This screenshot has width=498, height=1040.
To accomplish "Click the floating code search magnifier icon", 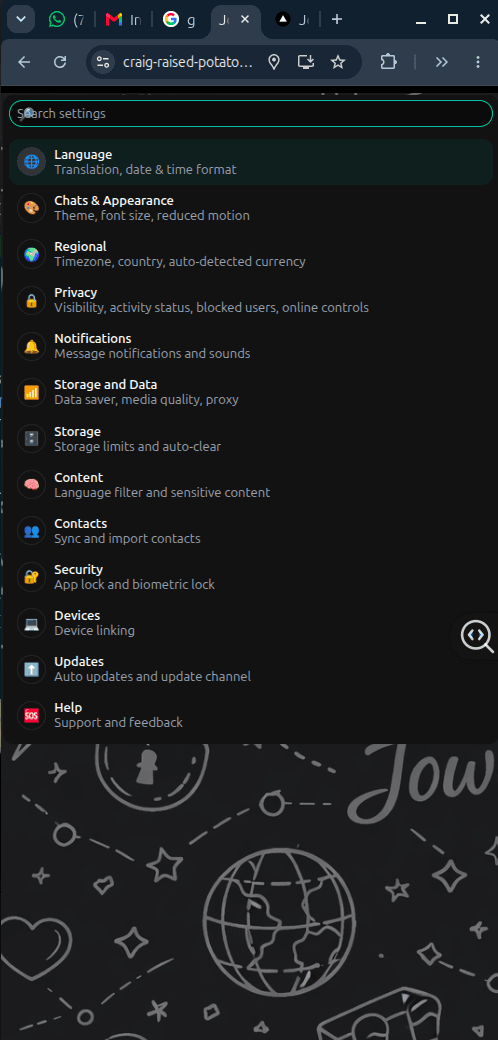I will [477, 636].
